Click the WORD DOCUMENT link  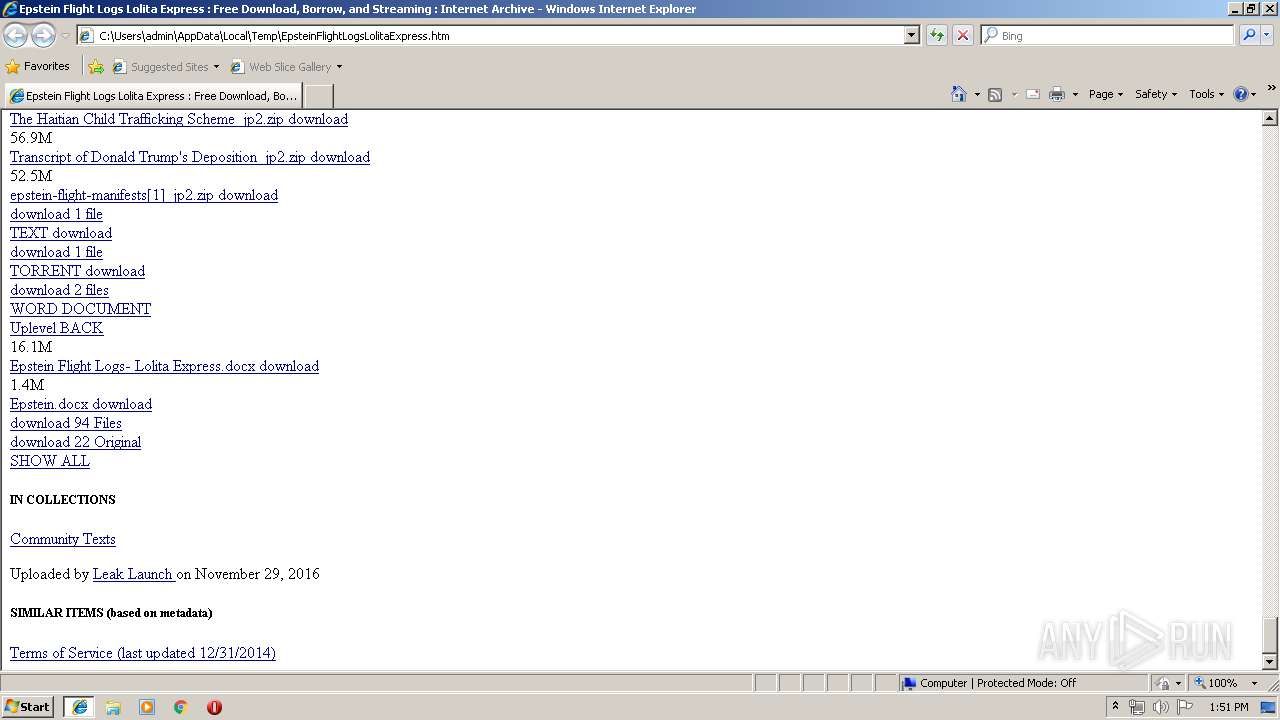coord(80,309)
